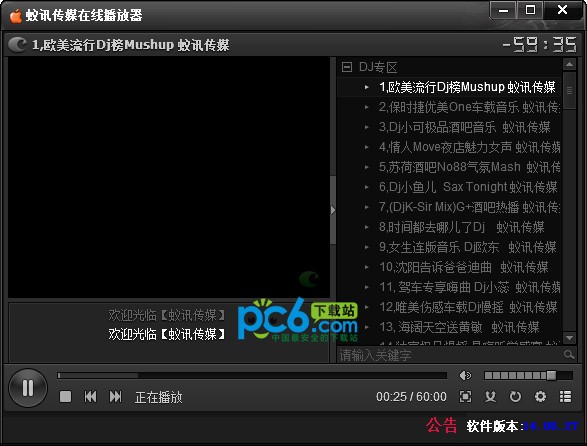Click the highlighted 欢迎光临【蚊讯传媒】 lyric line
587x446 pixels.
click(167, 334)
